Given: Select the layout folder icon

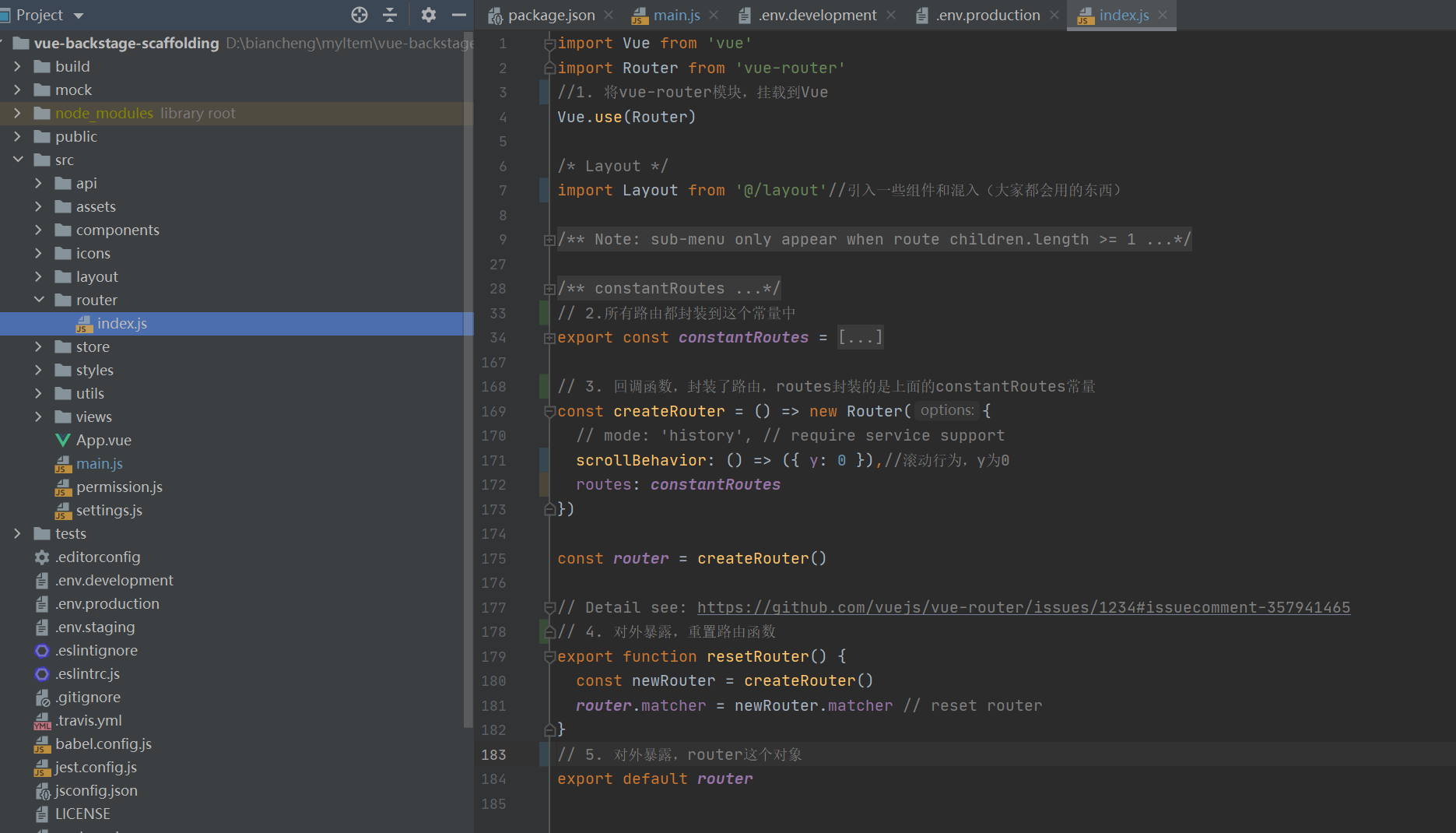Looking at the screenshot, I should point(63,276).
